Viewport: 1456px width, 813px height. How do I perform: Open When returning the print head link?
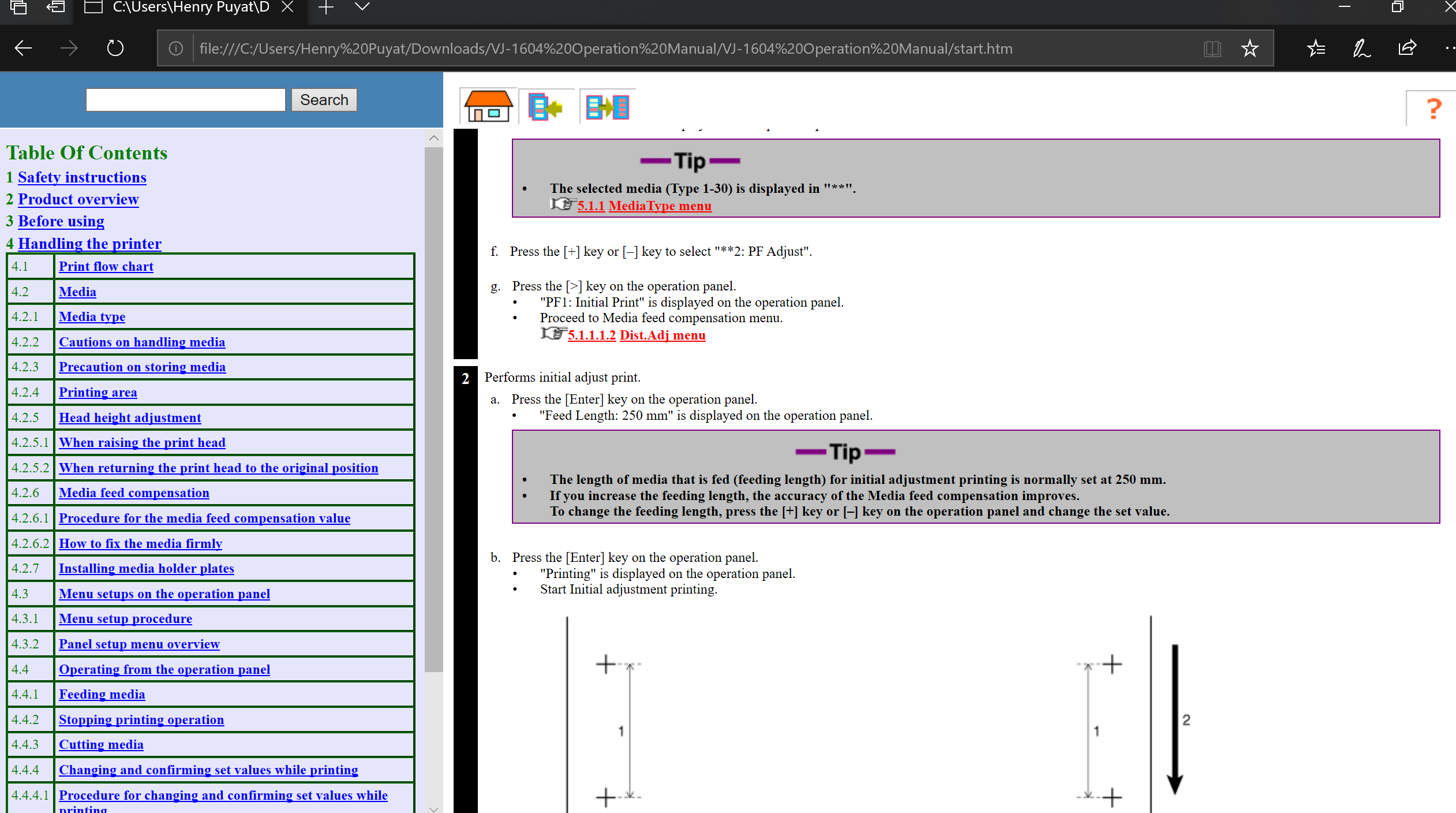219,468
